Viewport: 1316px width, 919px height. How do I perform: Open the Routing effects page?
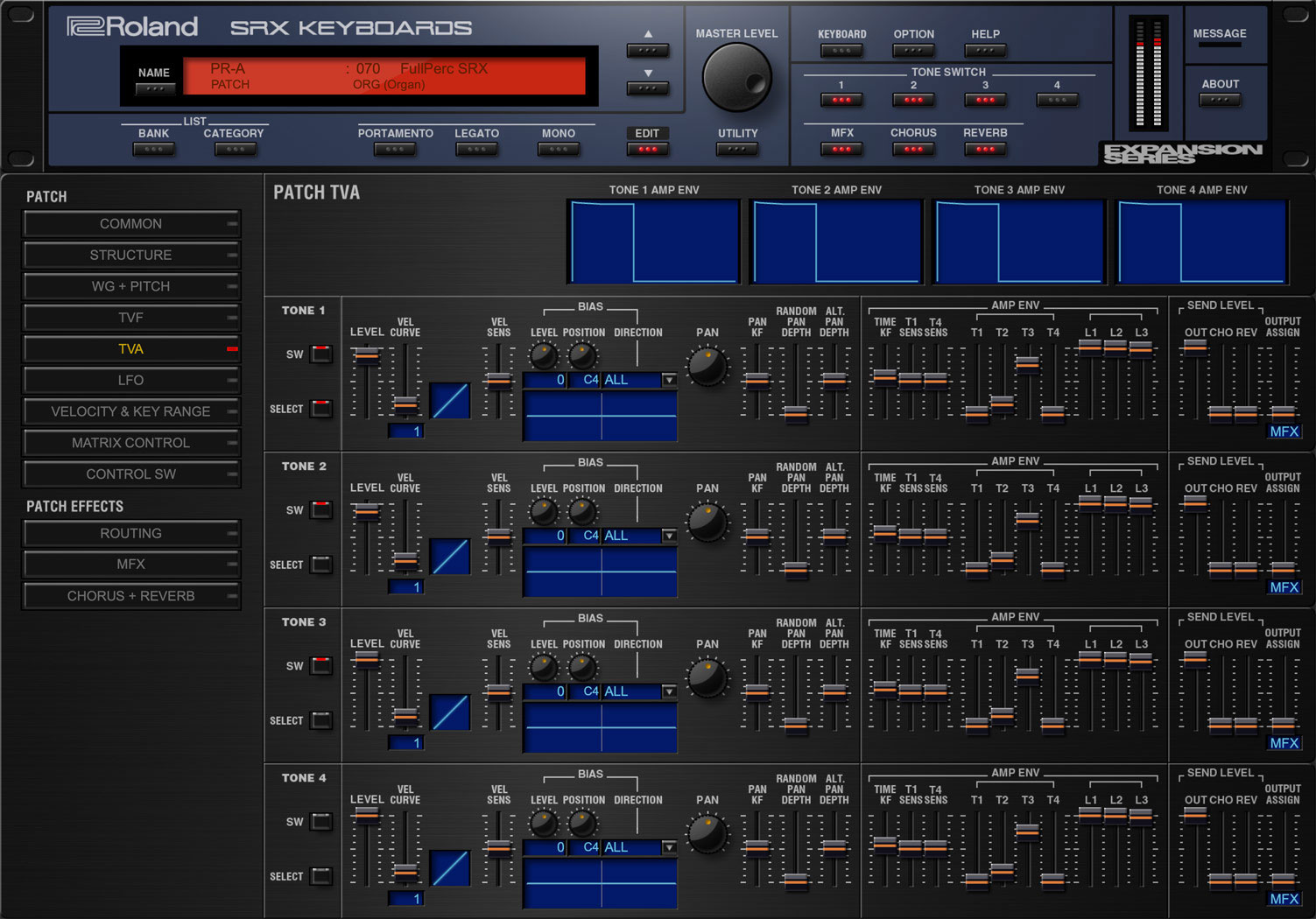click(x=131, y=533)
